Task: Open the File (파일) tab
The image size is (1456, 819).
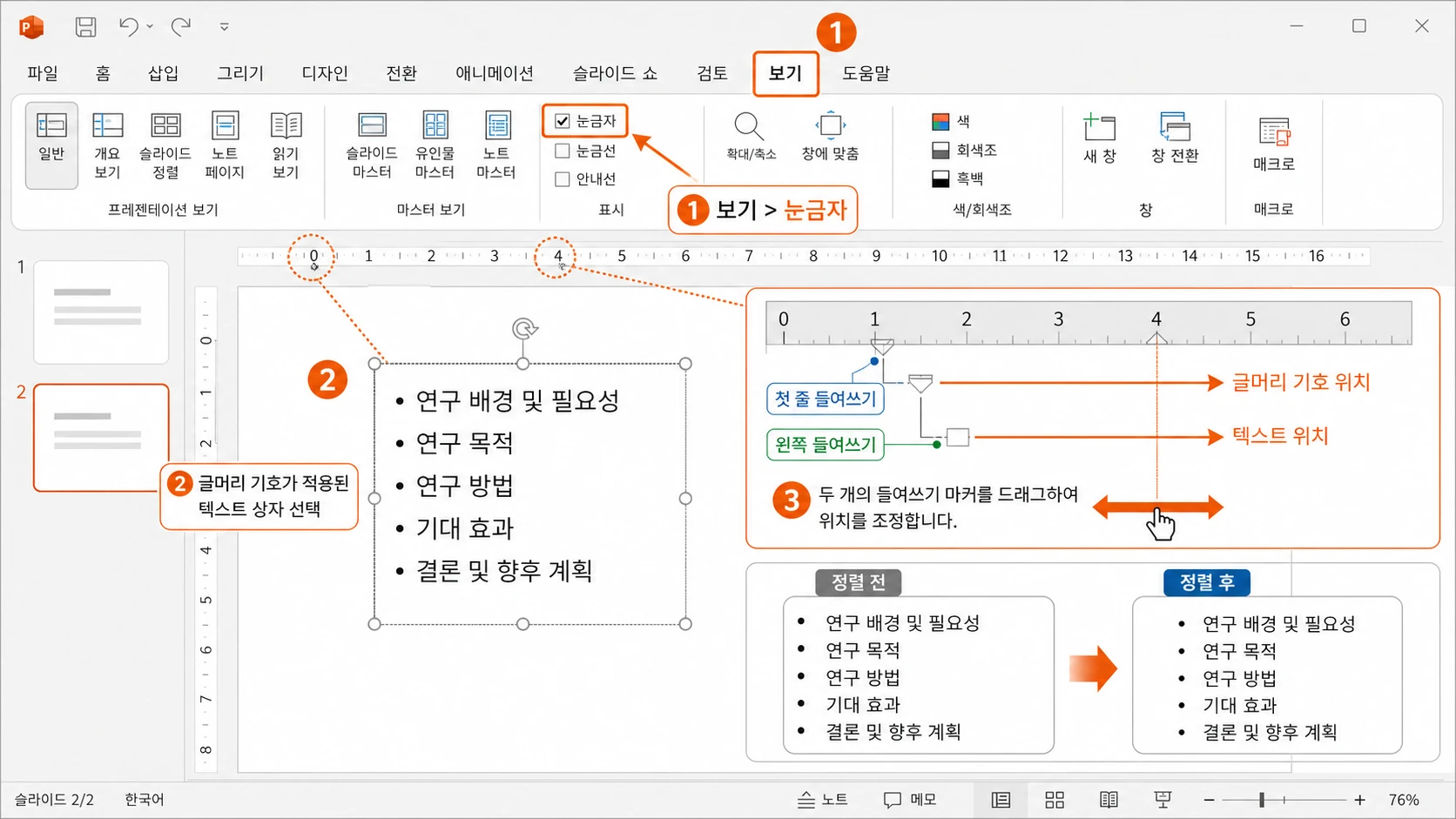Action: pos(43,73)
